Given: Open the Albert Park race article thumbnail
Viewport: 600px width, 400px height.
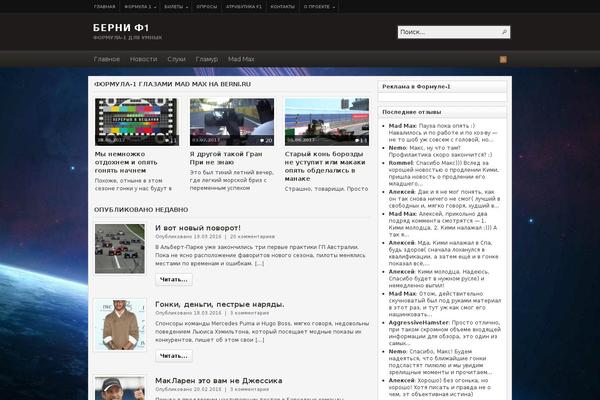Looking at the screenshot, I should pos(120,248).
